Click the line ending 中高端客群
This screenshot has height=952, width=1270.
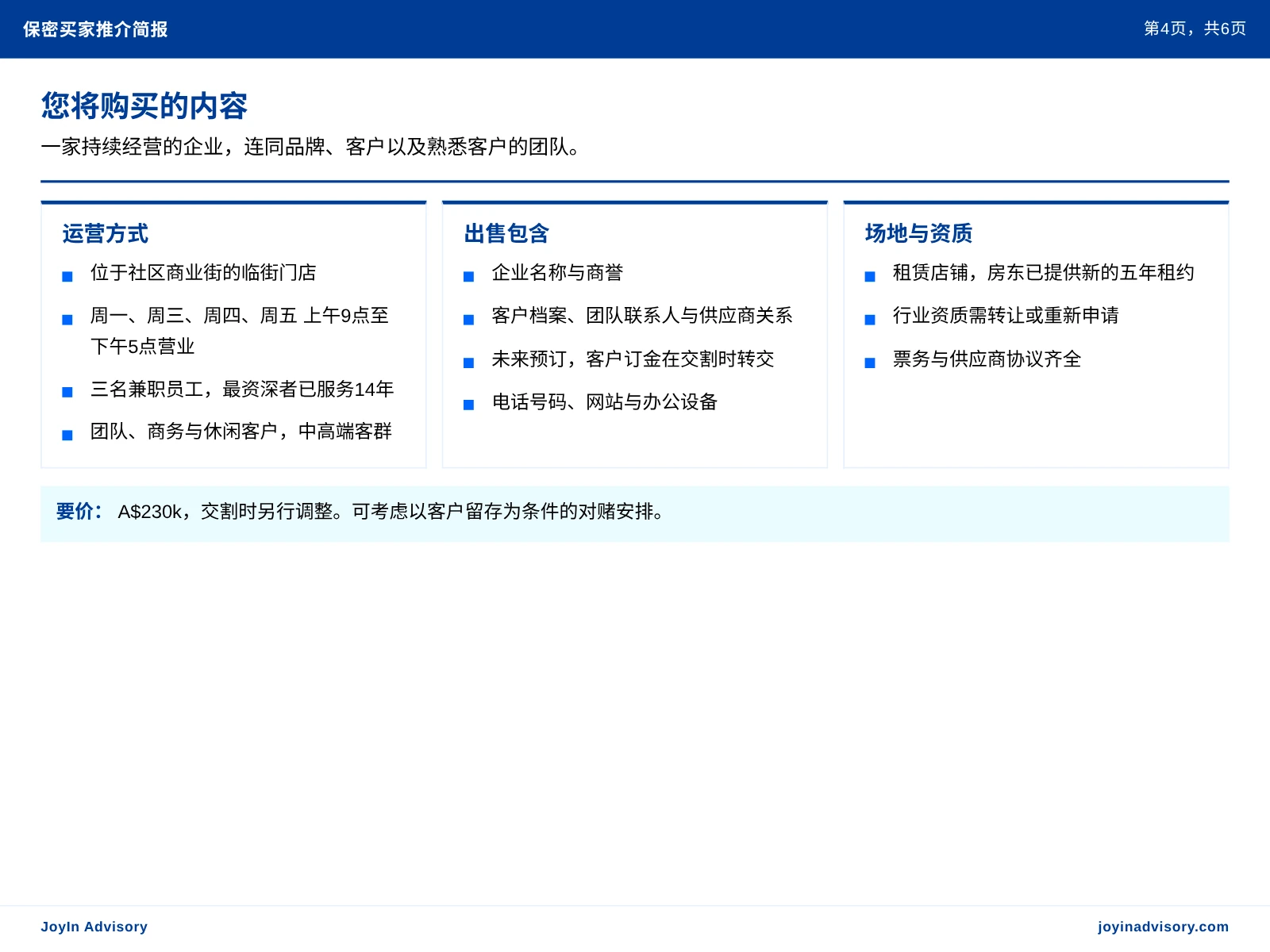tap(241, 432)
